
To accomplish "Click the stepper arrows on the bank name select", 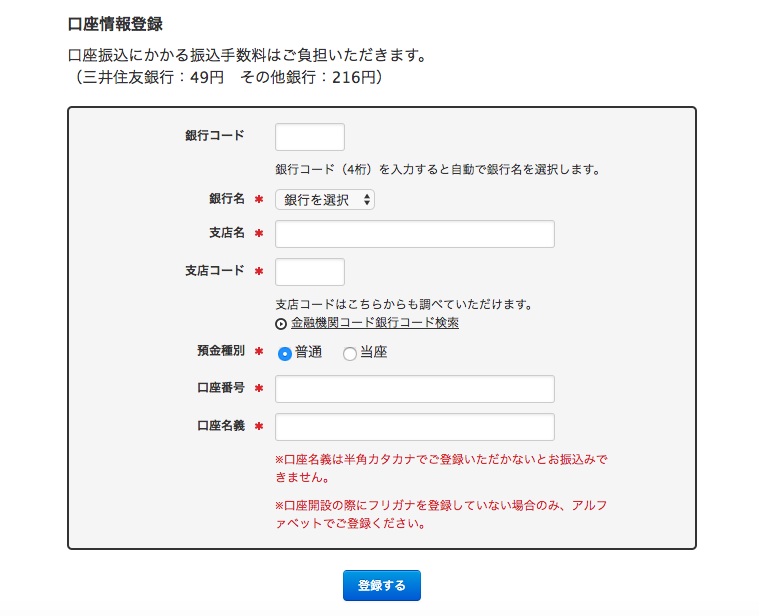I will (x=366, y=199).
